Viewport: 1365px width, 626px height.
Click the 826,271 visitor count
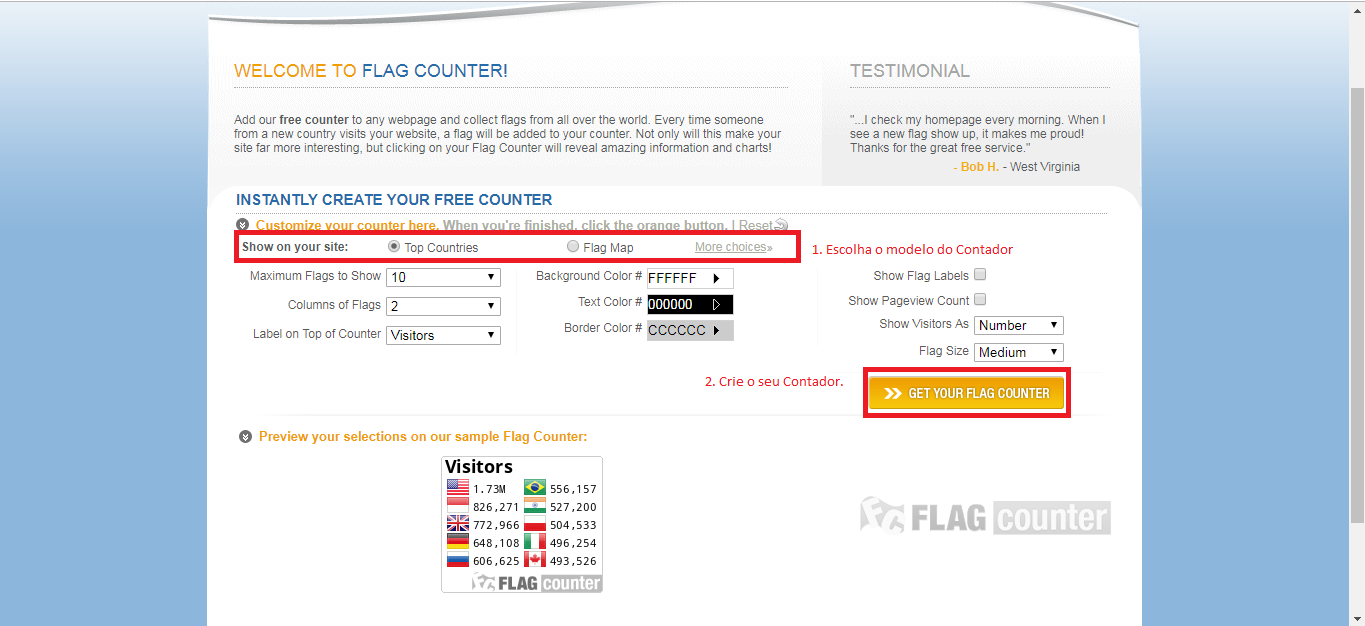[496, 507]
